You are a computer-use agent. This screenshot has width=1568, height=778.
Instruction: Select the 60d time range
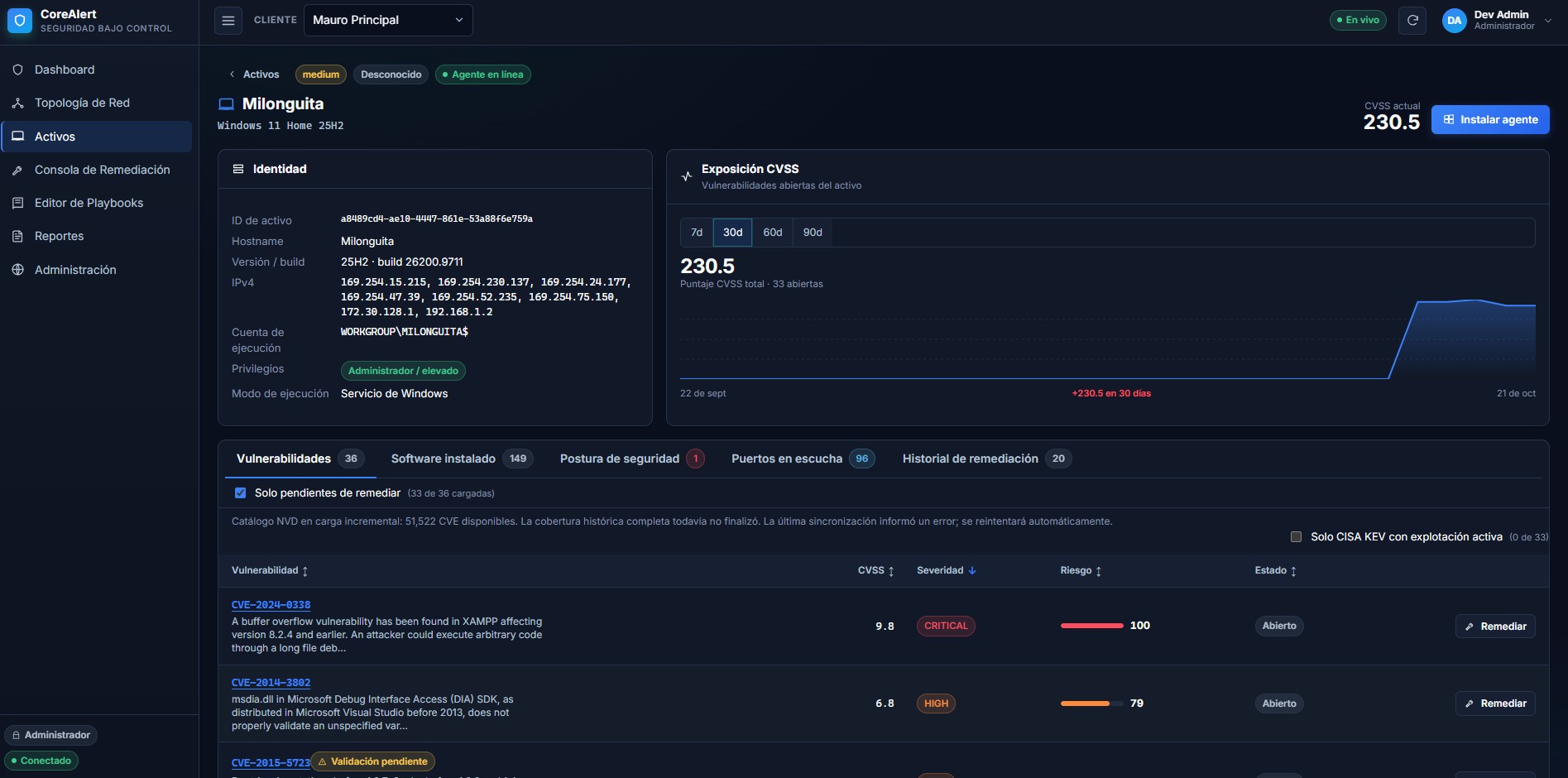click(x=772, y=233)
